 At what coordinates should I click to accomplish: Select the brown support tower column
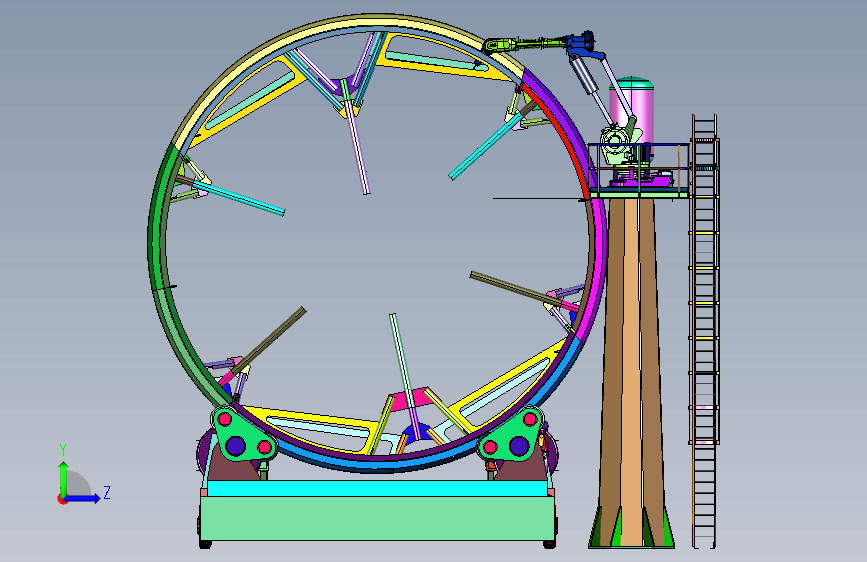click(631, 371)
